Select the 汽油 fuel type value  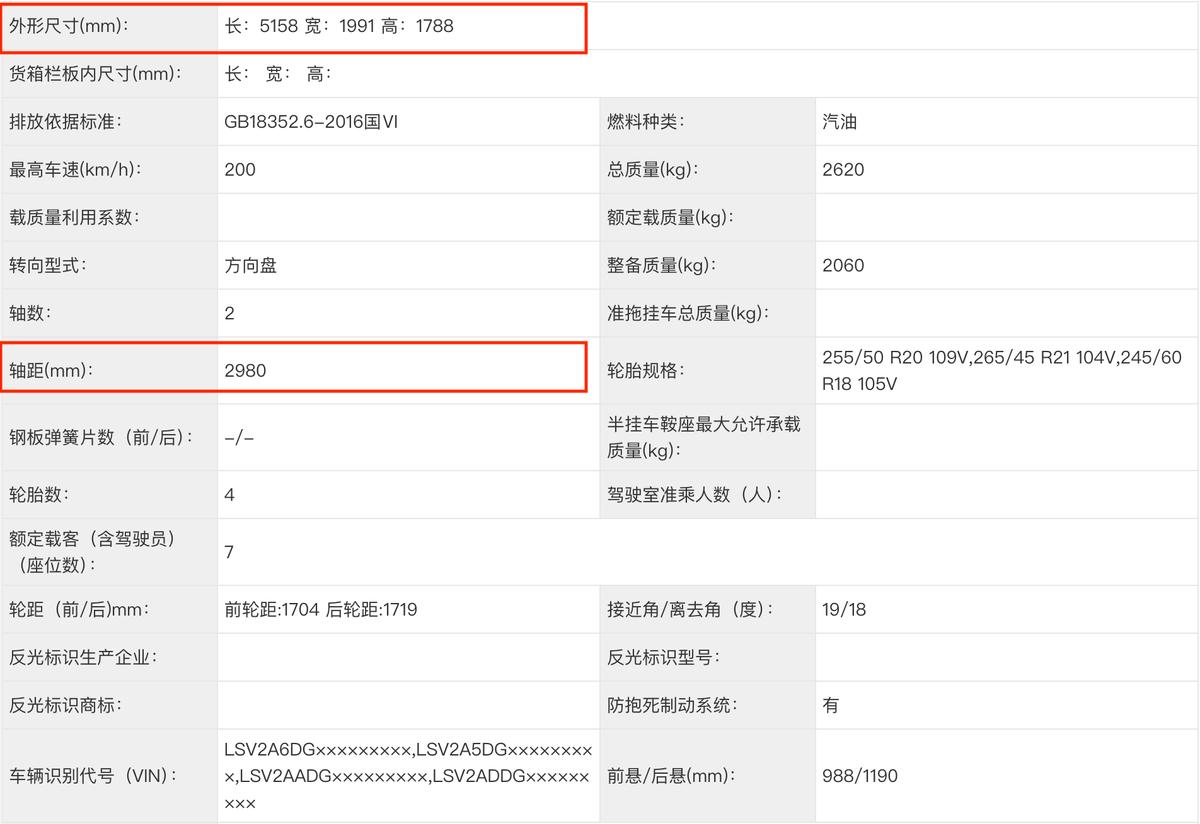[839, 123]
